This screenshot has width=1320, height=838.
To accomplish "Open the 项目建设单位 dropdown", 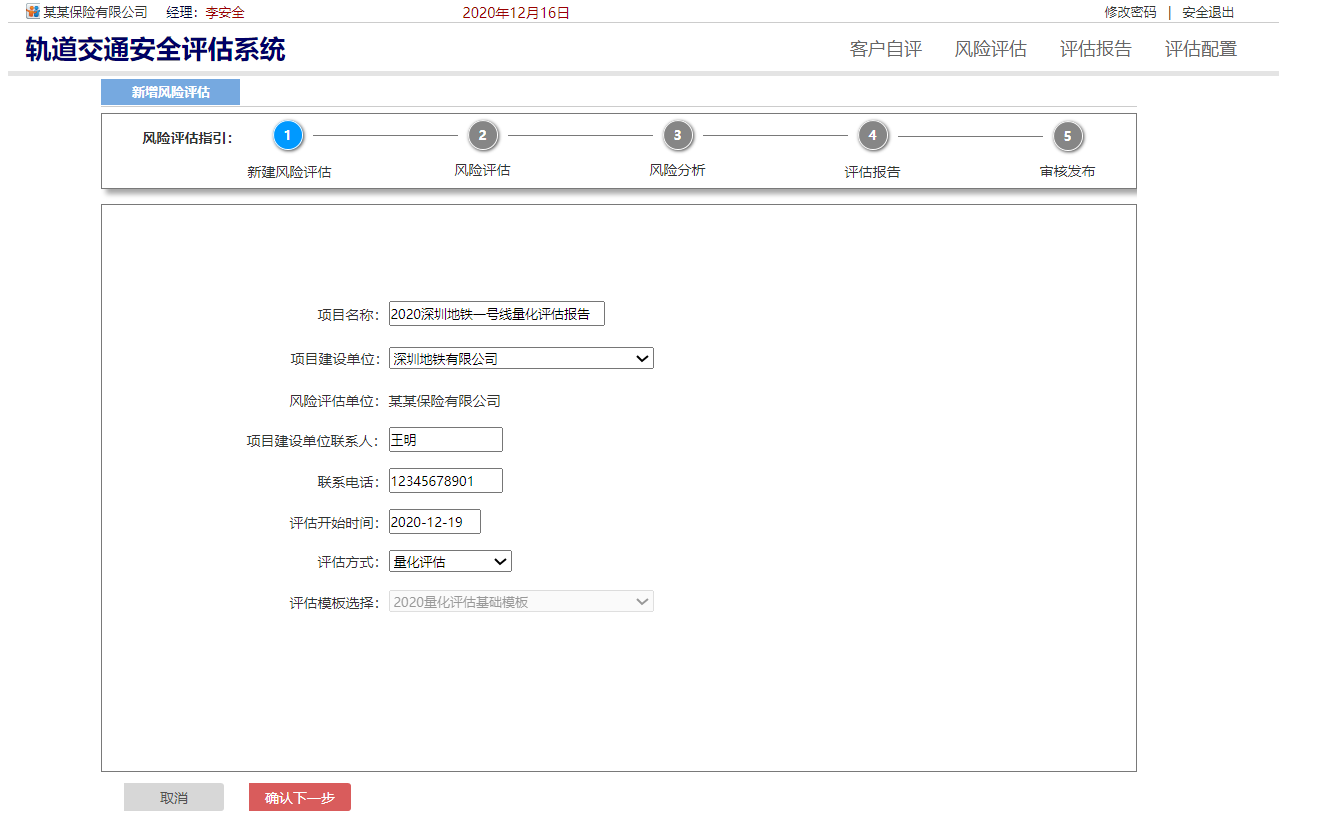I will (x=521, y=358).
